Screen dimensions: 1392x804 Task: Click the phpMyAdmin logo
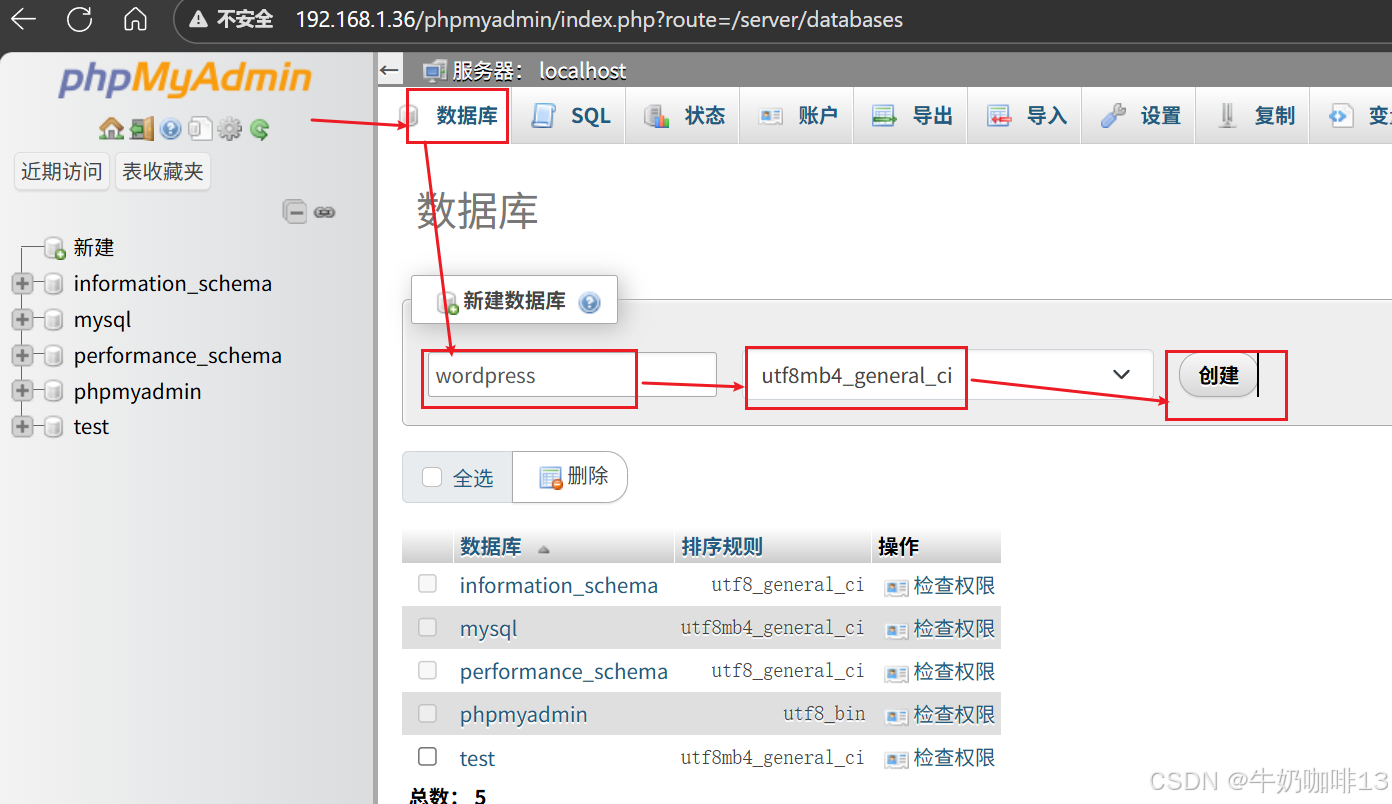(x=185, y=78)
